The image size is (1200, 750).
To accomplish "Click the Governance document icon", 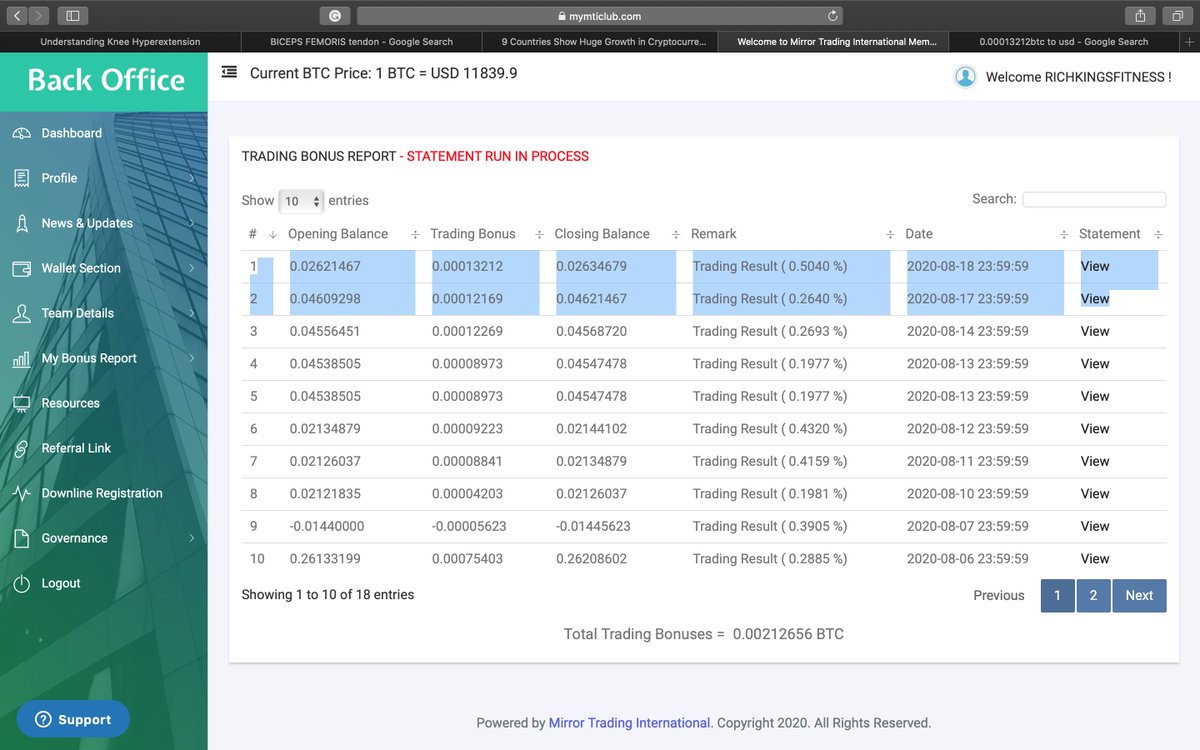I will click(21, 538).
